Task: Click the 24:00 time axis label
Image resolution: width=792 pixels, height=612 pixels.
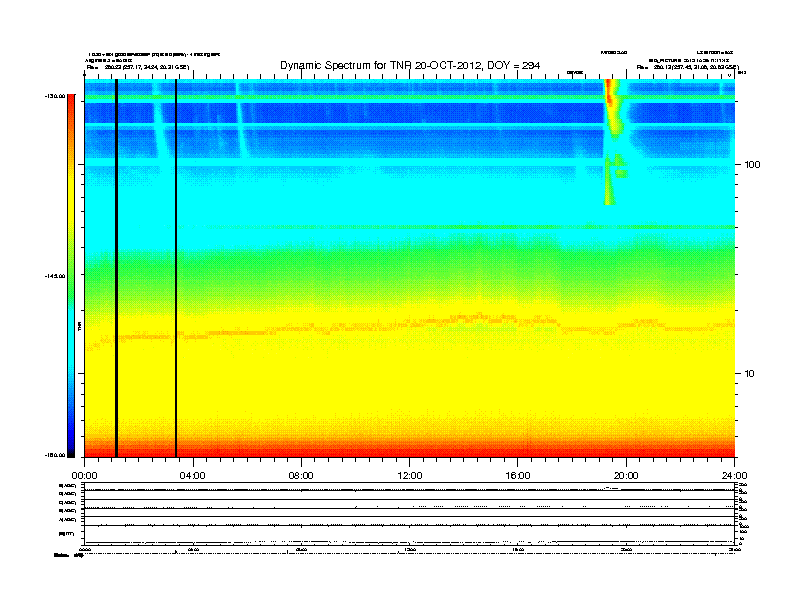Action: [x=734, y=476]
